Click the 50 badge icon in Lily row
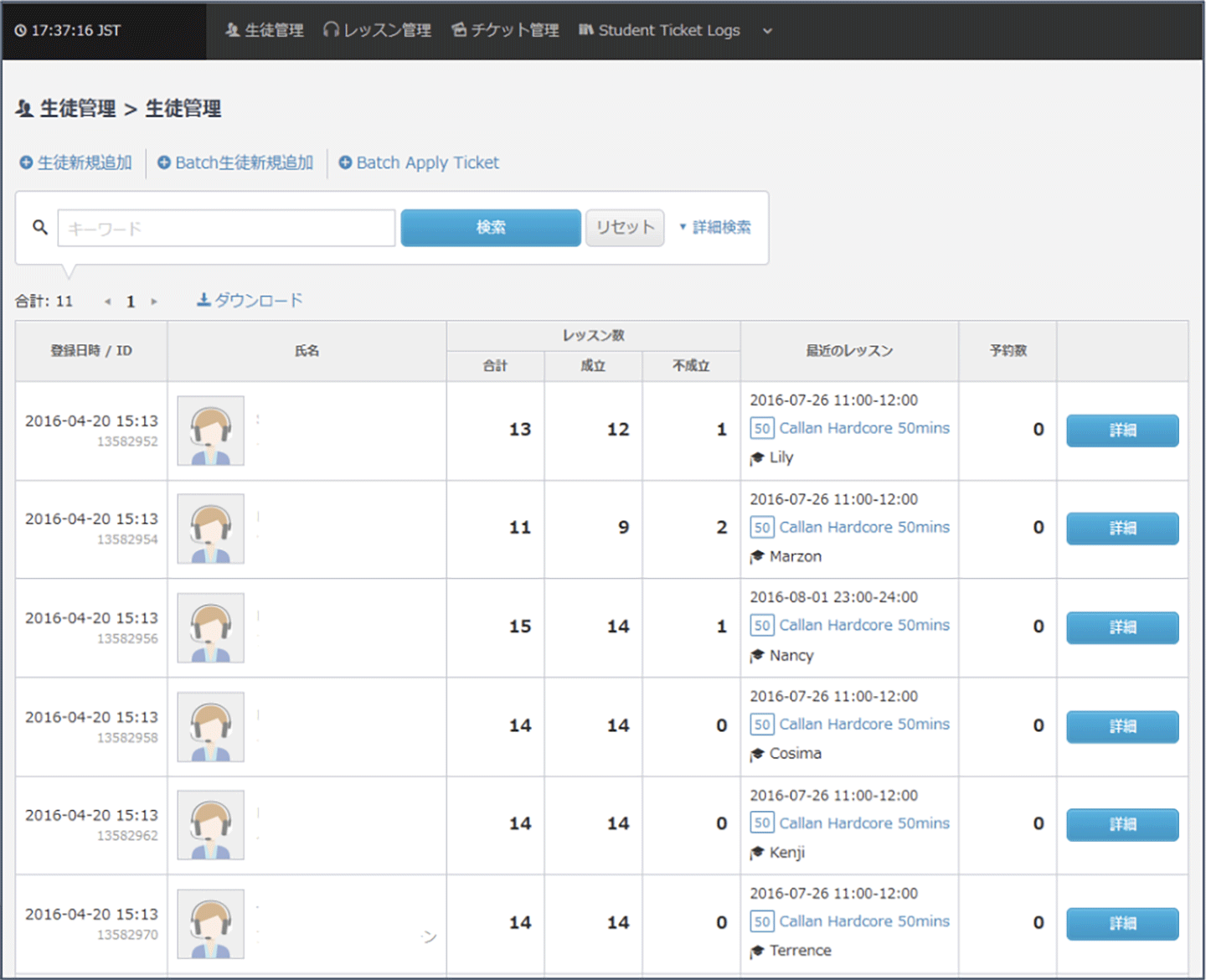Screen dimensions: 1206x980 762,428
